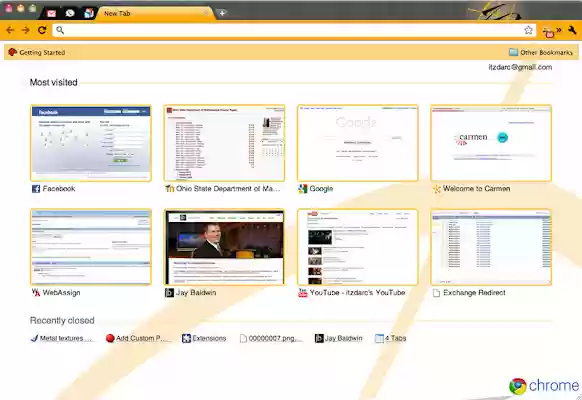
Task: Click the Google favicon under thumbnail
Action: click(x=303, y=189)
